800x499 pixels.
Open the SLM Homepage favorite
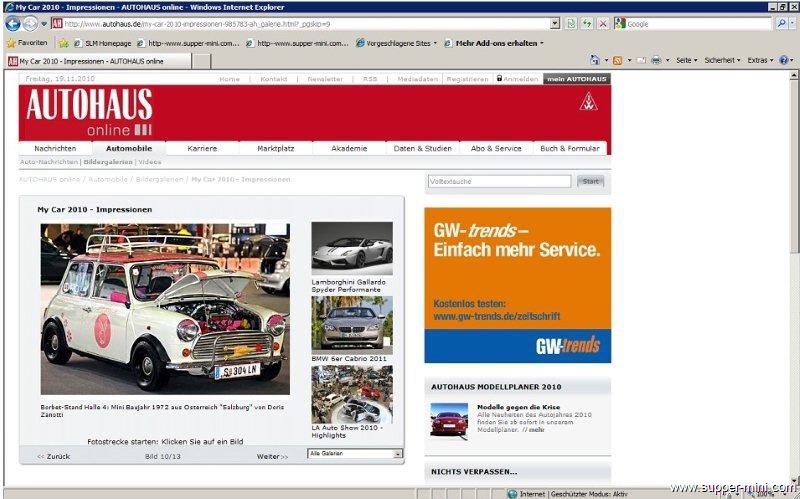pos(103,43)
